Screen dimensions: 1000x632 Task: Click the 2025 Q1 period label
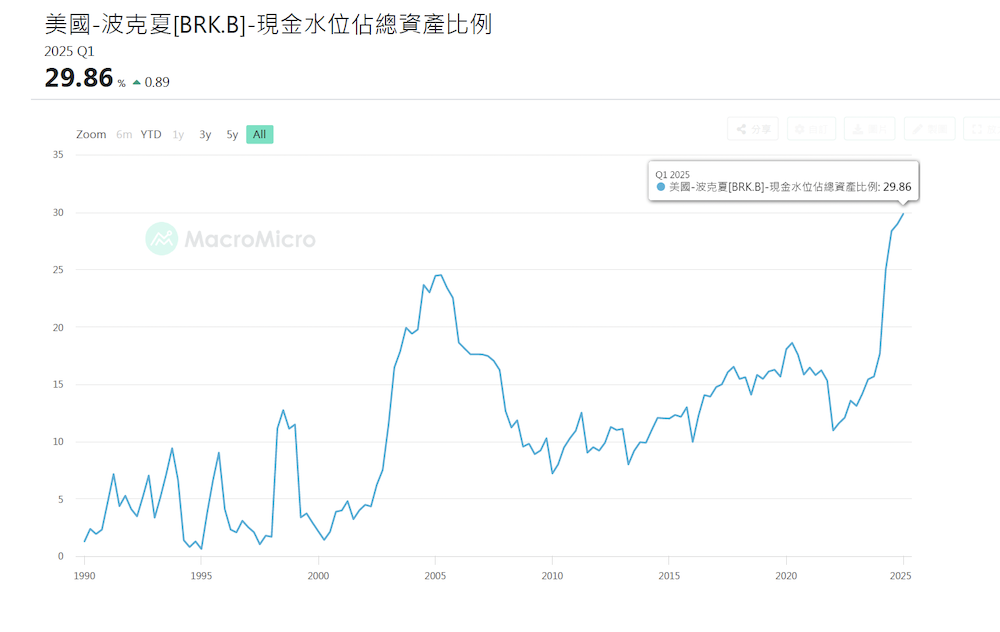pos(69,52)
